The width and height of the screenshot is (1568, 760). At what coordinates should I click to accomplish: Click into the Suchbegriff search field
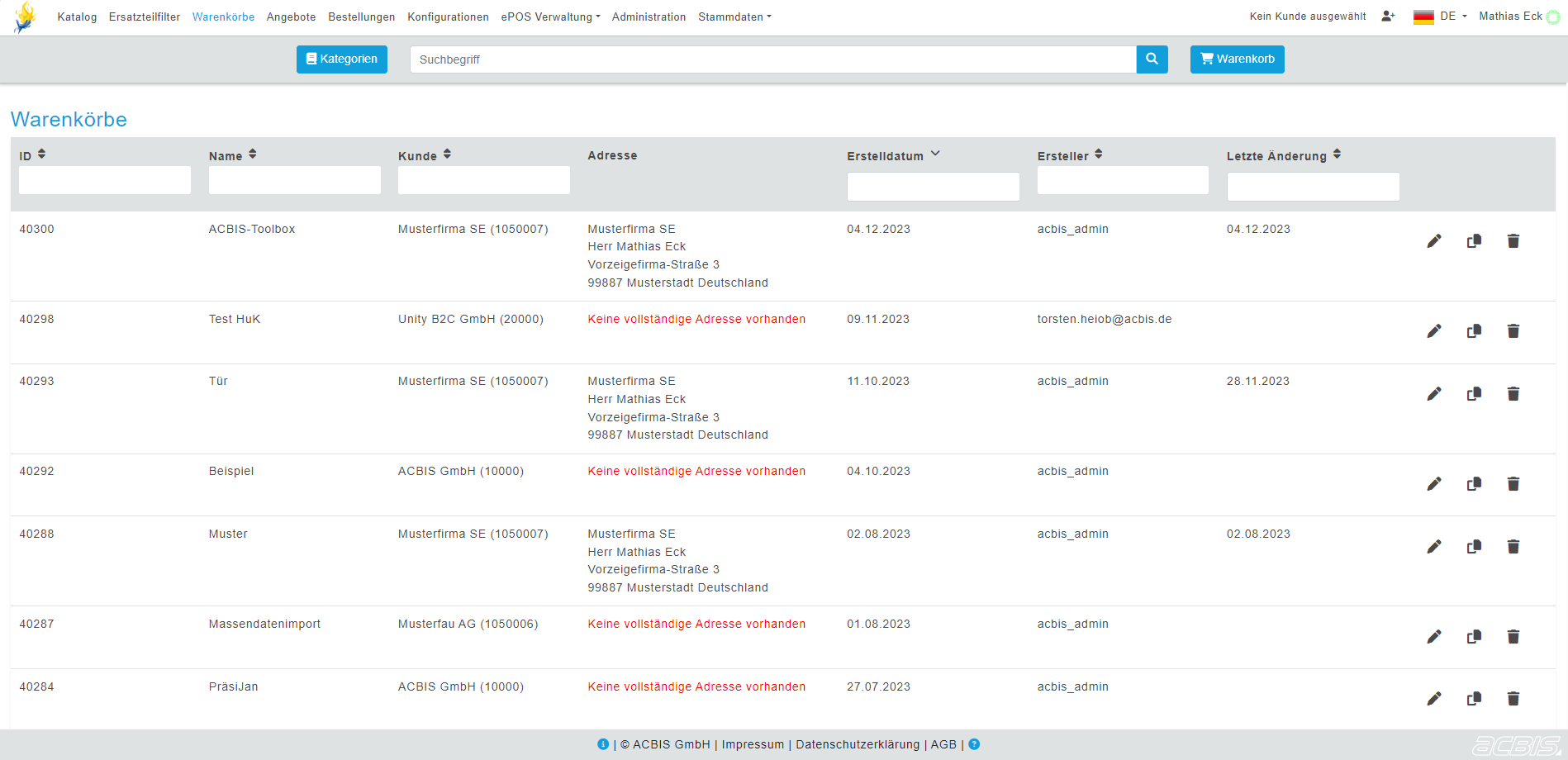772,59
